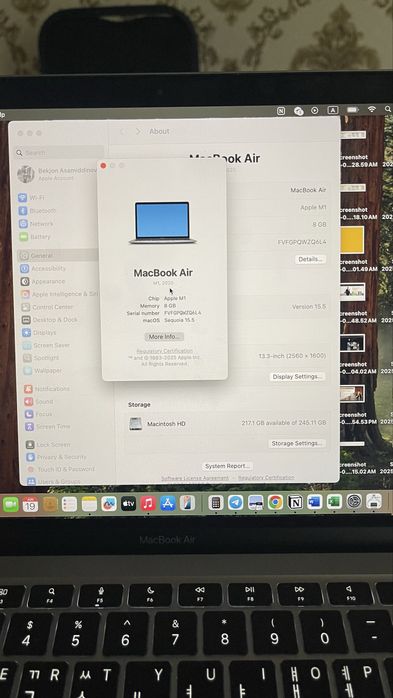
Task: Open Regulatory Certification link in About This Mac
Action: 165,351
